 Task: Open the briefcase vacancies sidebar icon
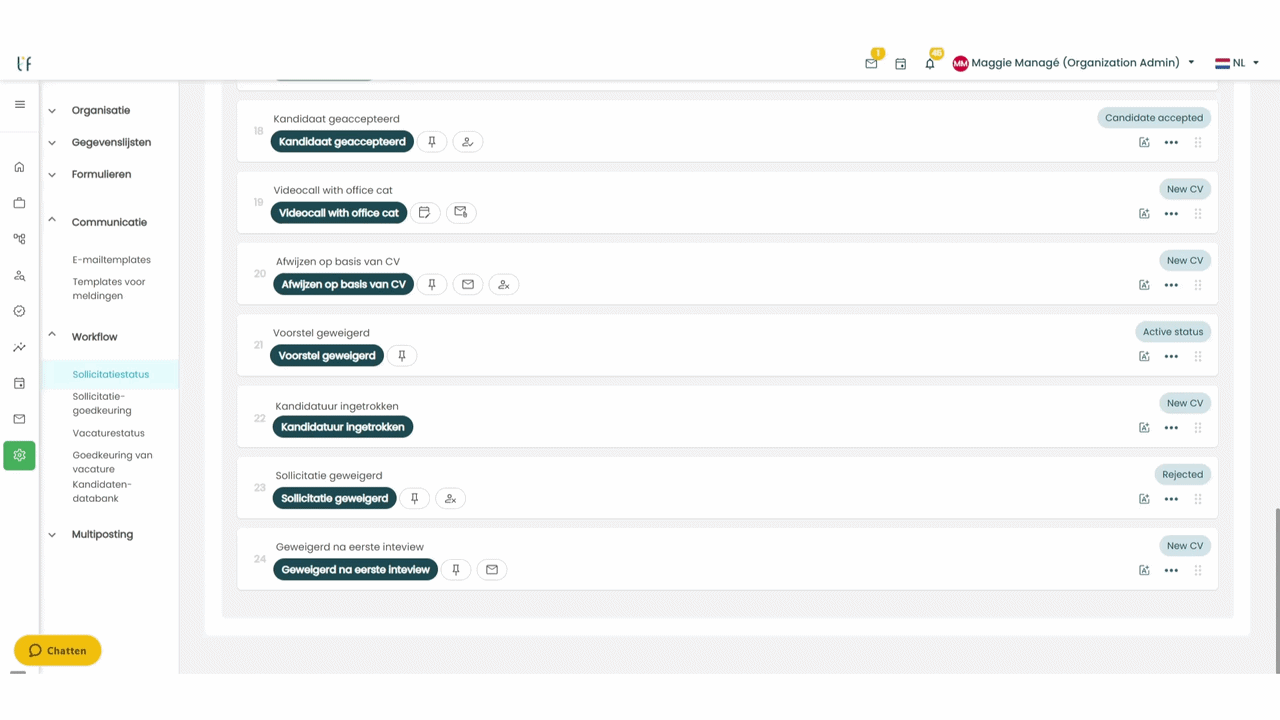pyautogui.click(x=19, y=203)
